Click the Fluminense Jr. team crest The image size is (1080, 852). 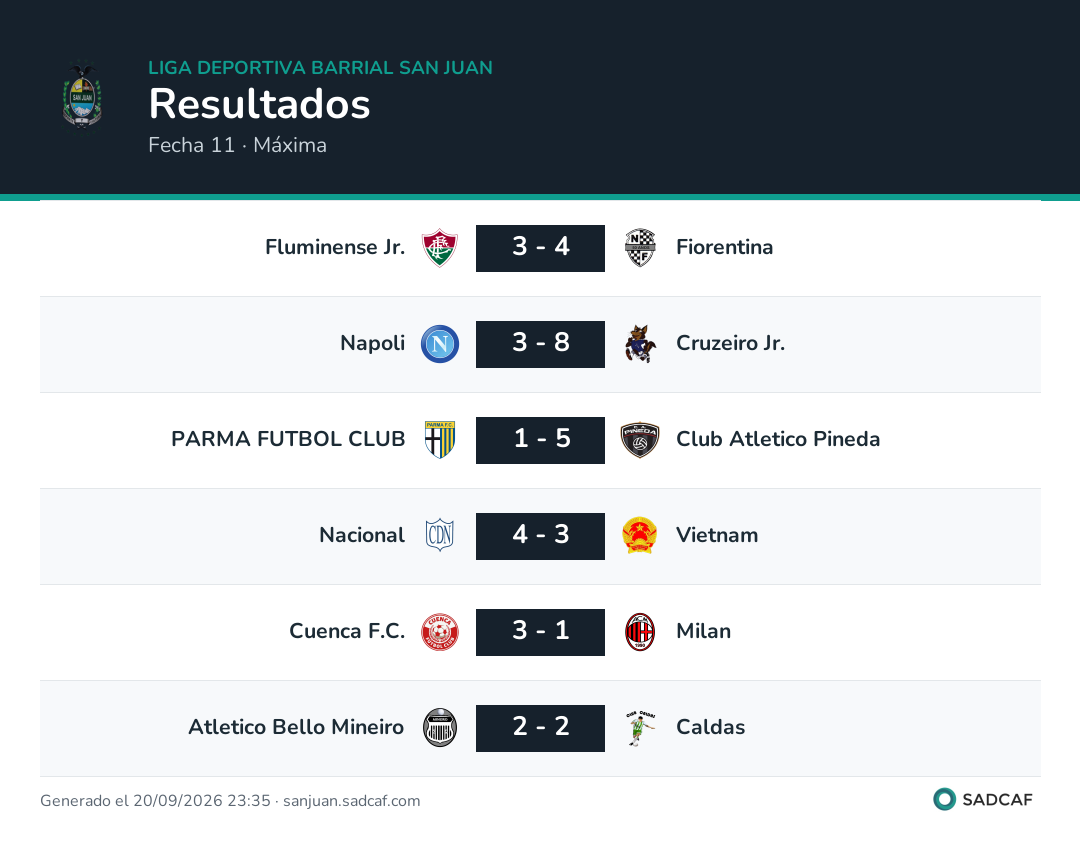tap(440, 248)
